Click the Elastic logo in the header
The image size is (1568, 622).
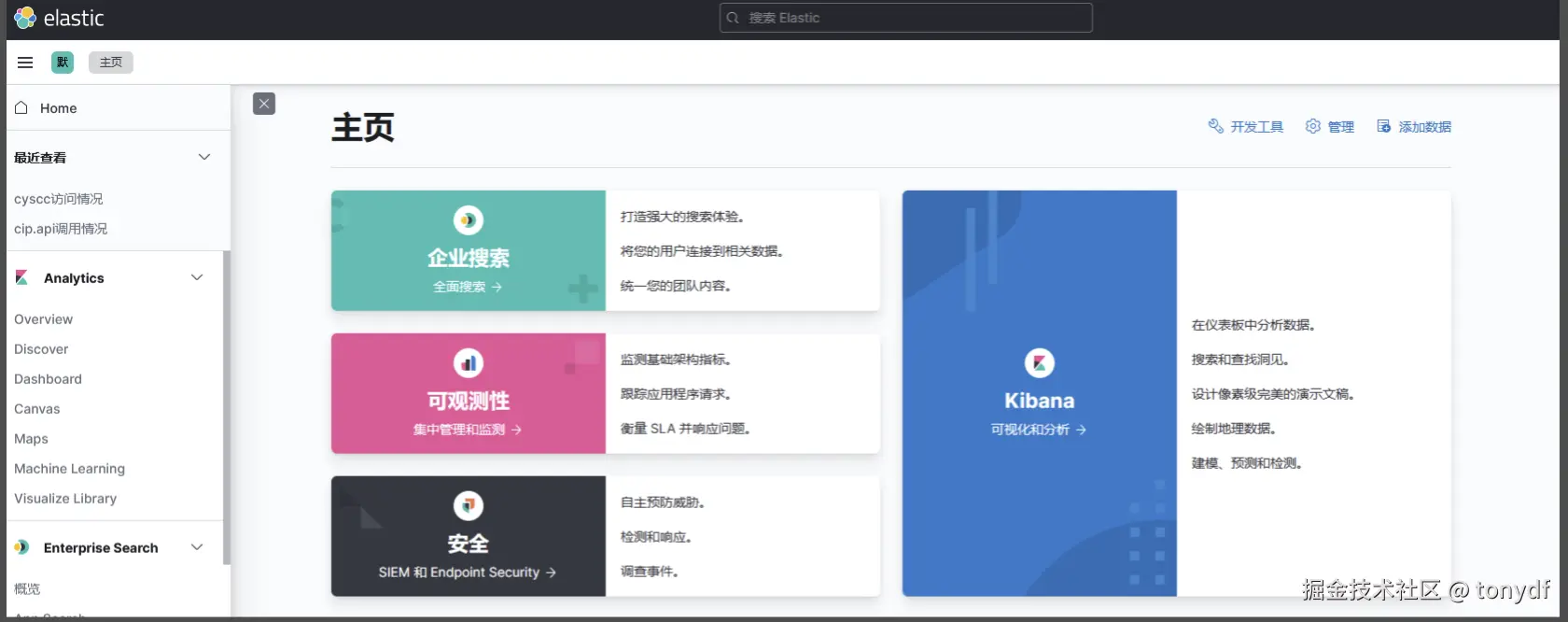click(x=59, y=18)
